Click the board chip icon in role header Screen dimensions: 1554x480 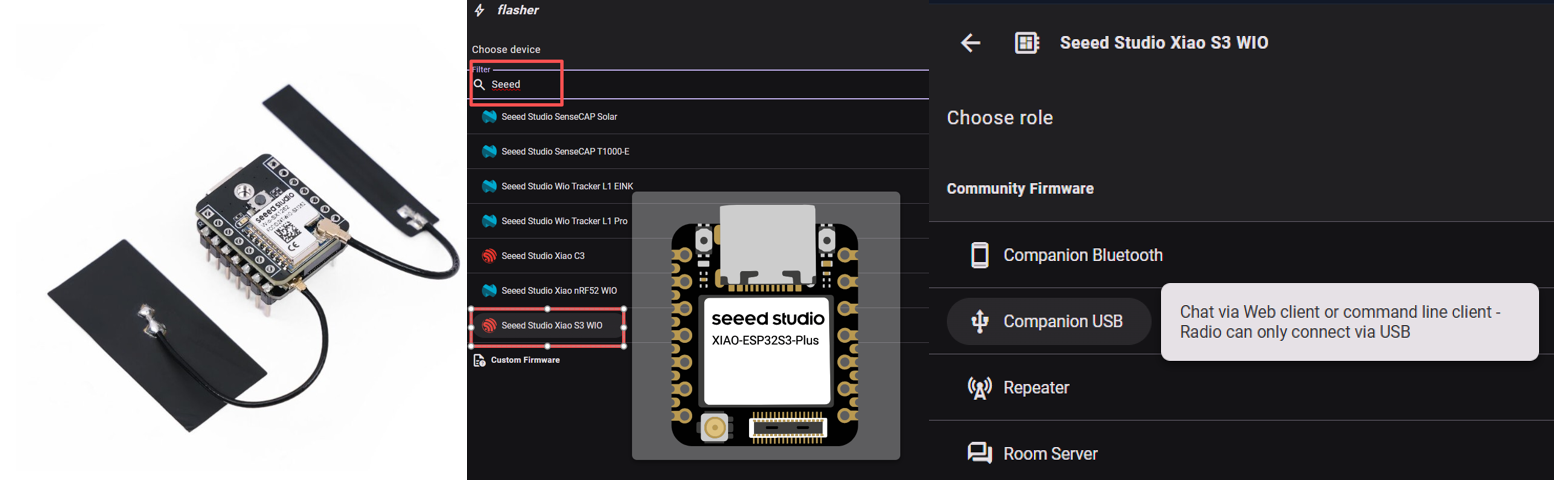(1025, 43)
